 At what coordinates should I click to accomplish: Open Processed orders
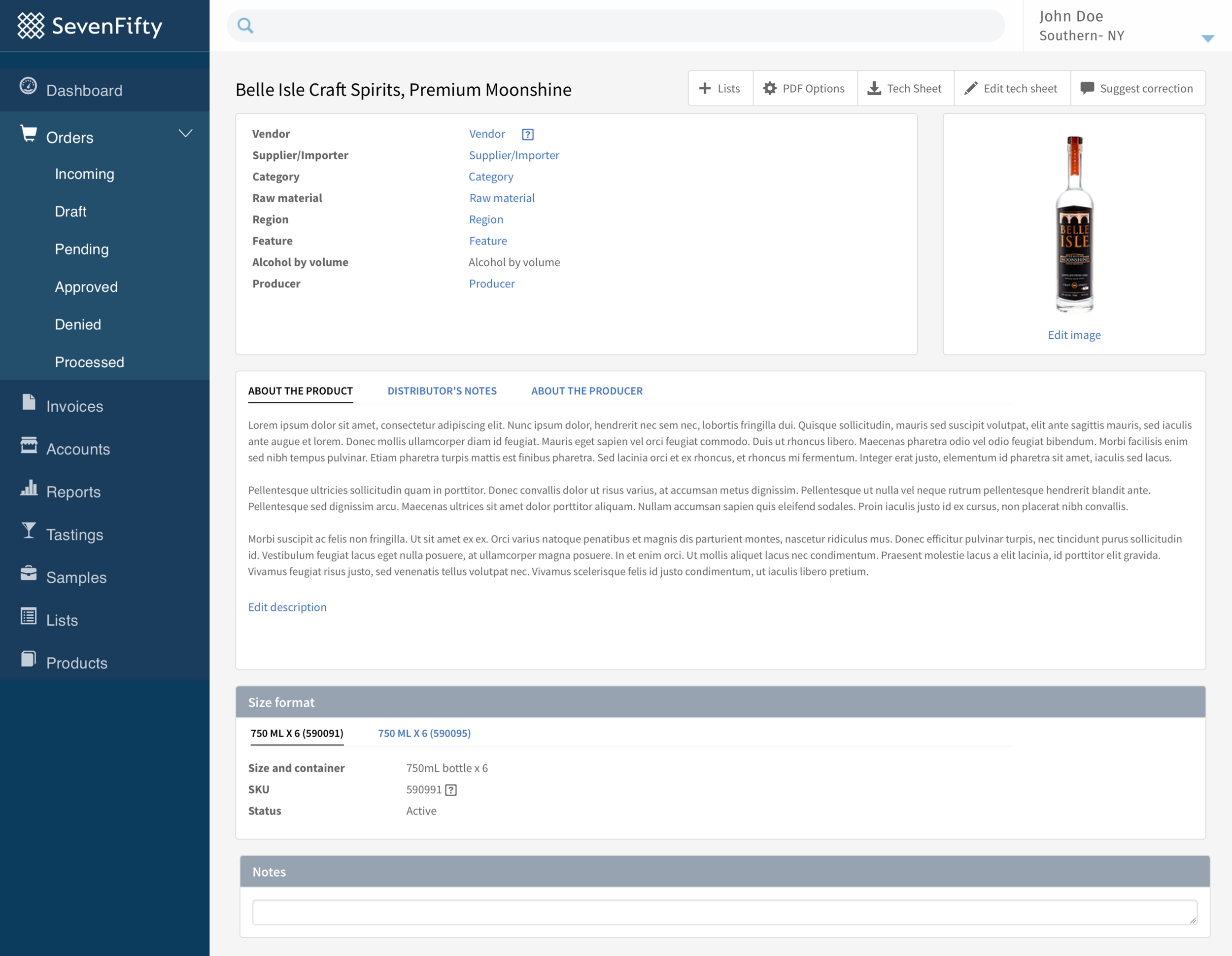tap(90, 362)
